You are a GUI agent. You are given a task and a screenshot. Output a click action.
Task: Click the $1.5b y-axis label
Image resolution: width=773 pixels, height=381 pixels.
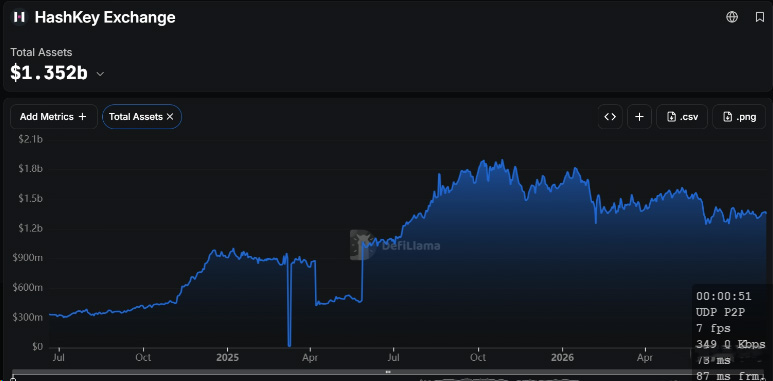[x=31, y=199]
